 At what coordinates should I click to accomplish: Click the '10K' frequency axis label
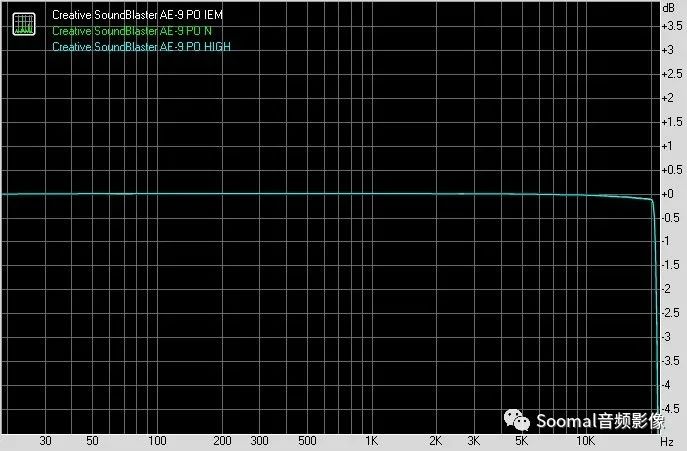[x=585, y=440]
